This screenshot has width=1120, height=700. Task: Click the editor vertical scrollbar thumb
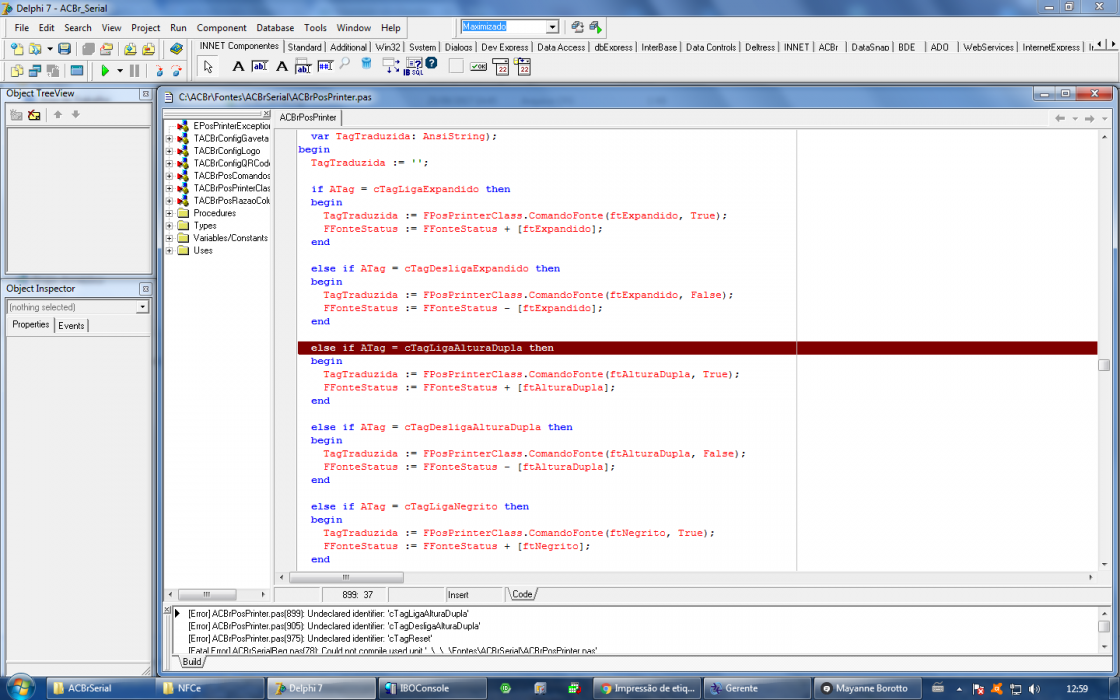[x=1104, y=365]
